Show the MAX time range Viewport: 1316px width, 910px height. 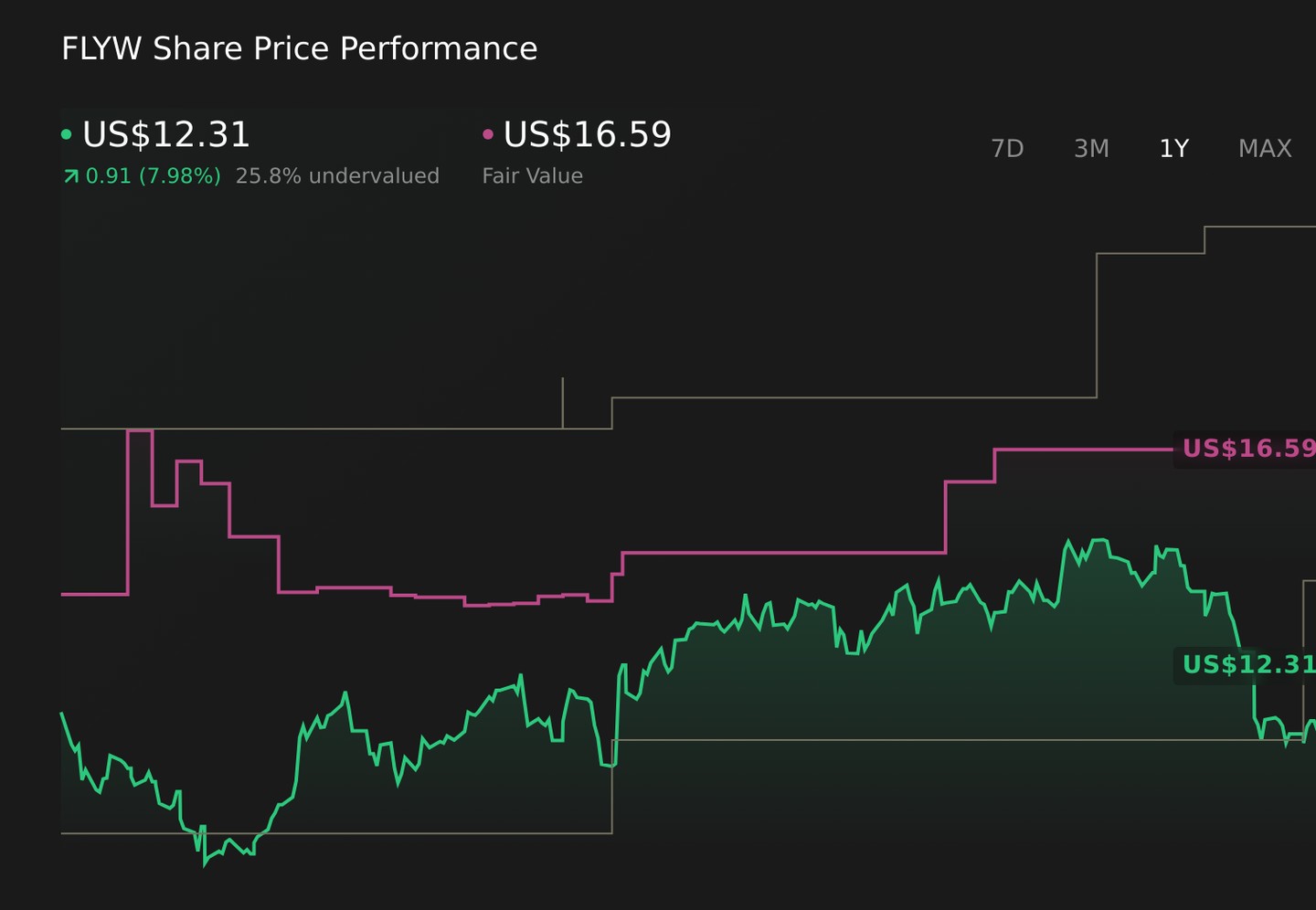(x=1265, y=148)
